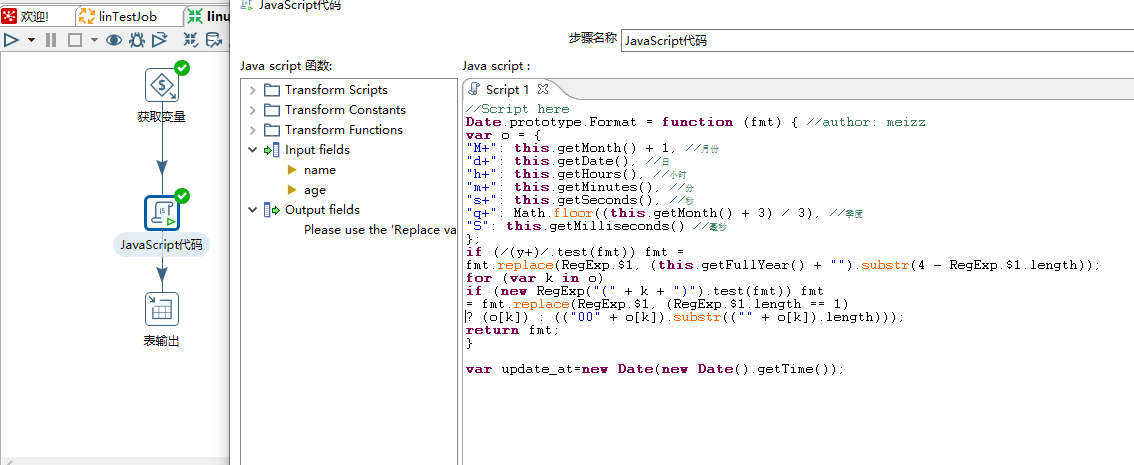Select the Transform Constants folder icon

(x=272, y=111)
